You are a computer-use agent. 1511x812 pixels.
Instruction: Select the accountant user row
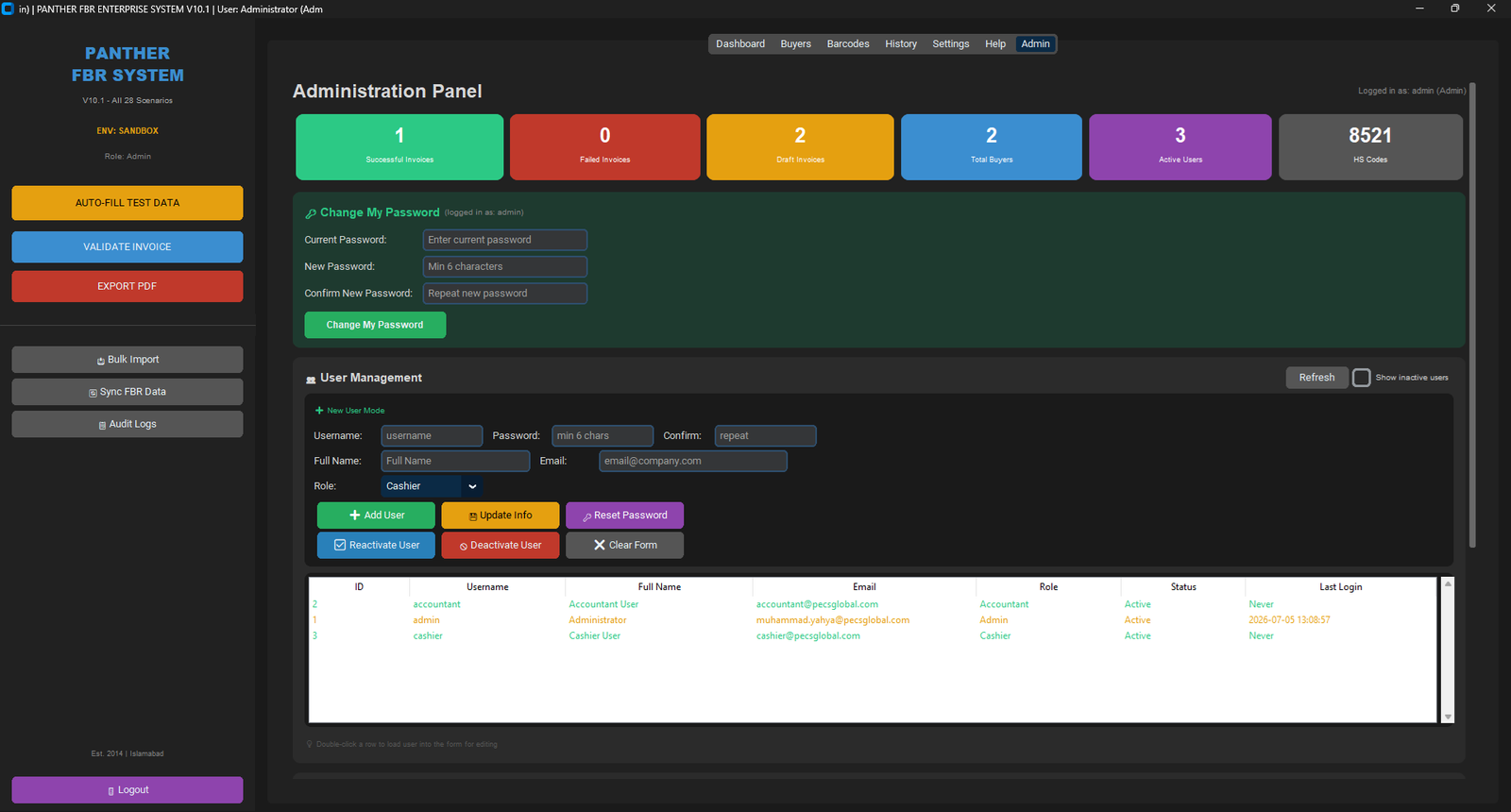click(873, 605)
